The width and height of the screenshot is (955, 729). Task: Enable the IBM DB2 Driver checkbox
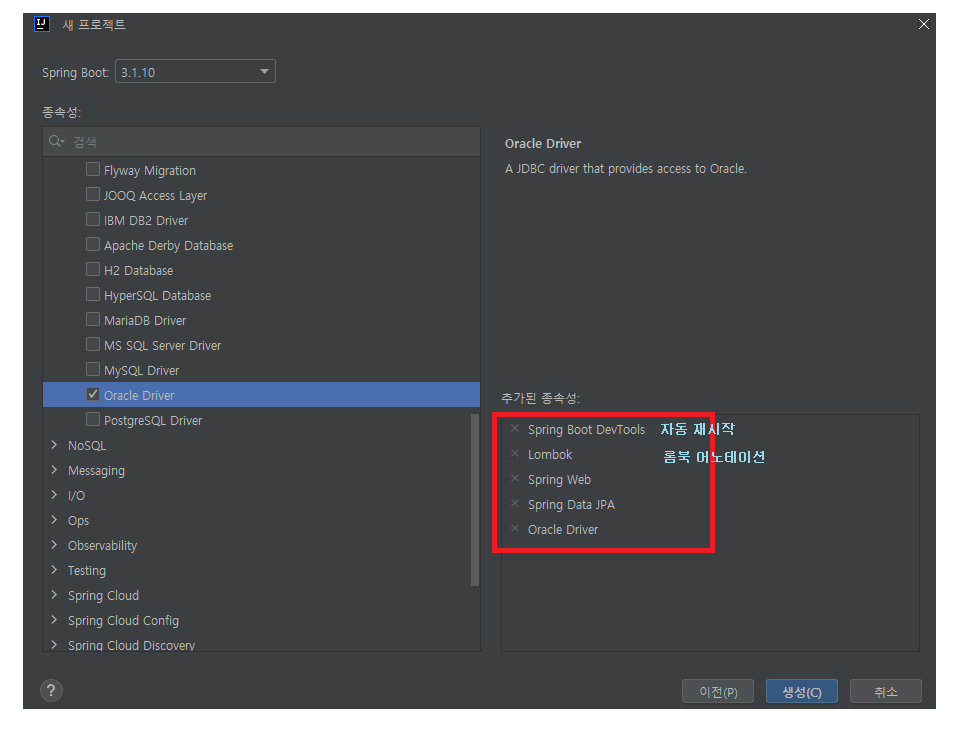93,219
